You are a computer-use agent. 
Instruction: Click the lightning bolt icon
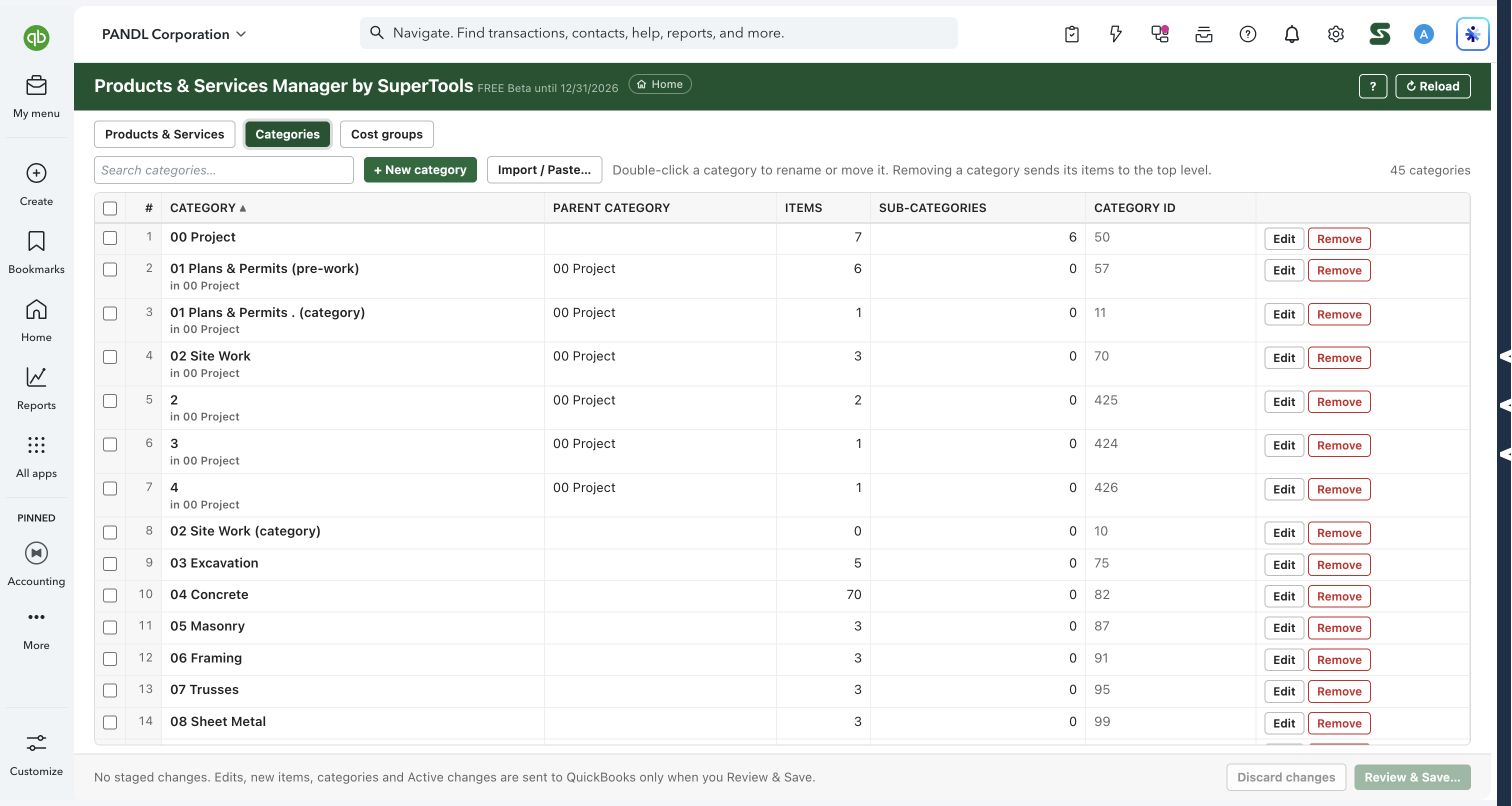click(1116, 34)
